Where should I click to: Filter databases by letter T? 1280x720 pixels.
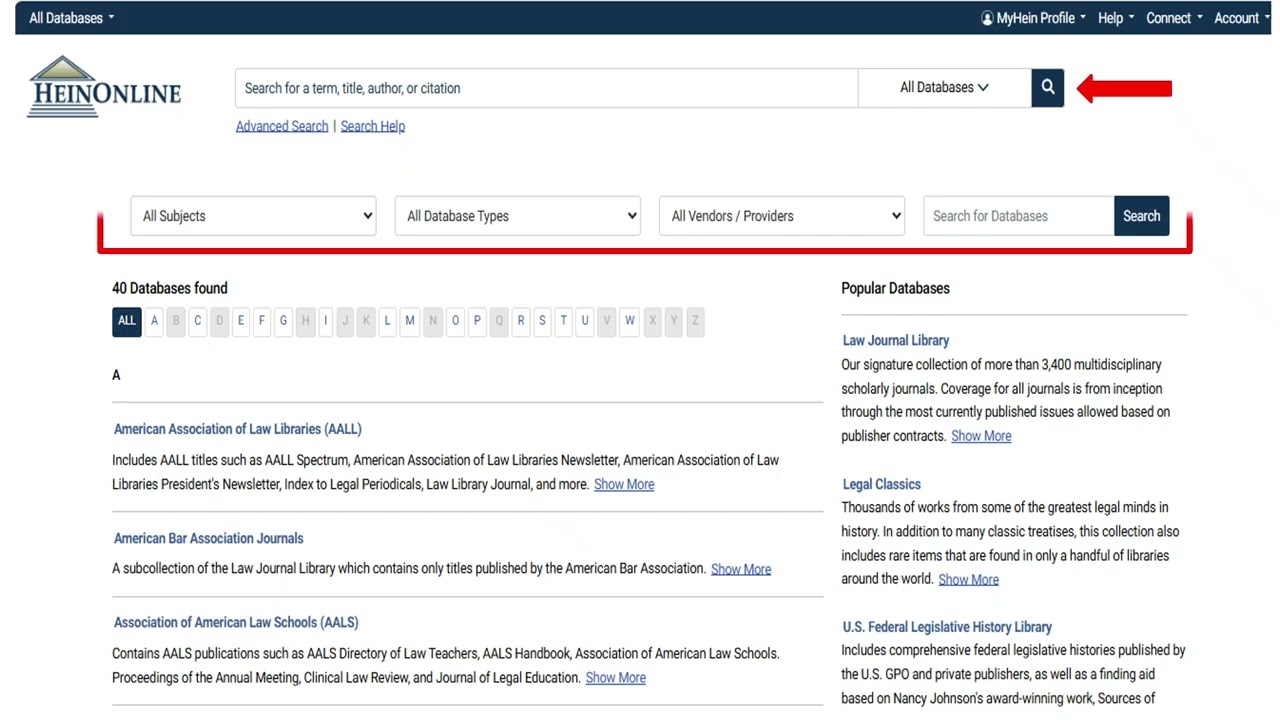pos(563,321)
